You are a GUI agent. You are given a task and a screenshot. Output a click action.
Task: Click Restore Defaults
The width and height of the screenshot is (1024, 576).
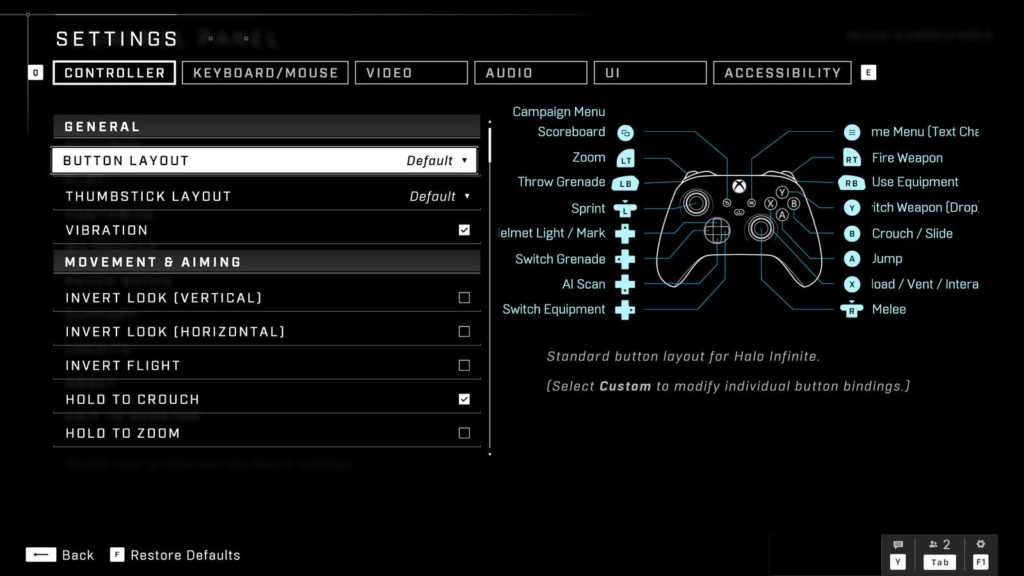coord(185,555)
